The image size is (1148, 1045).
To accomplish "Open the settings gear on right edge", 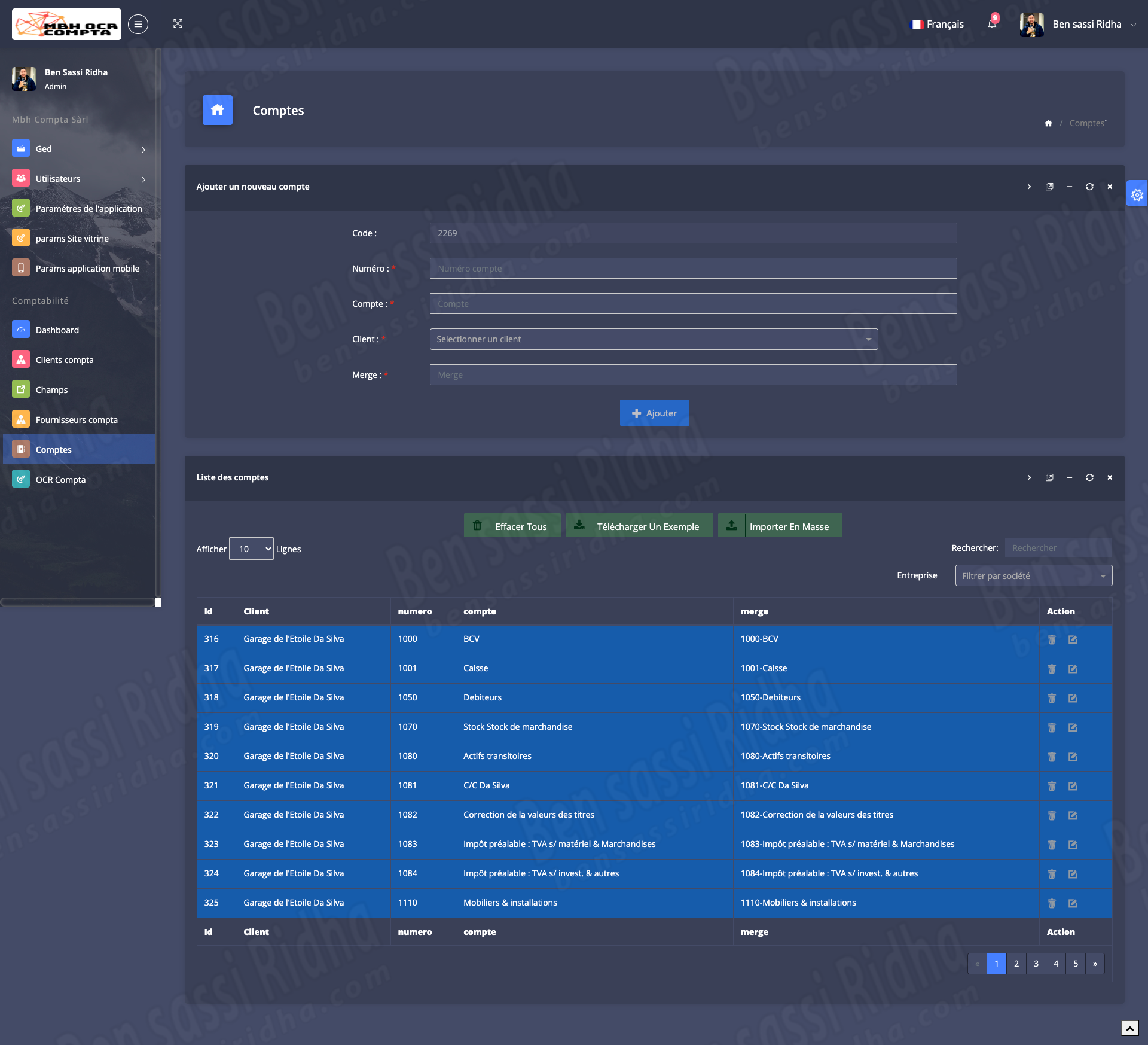I will [x=1137, y=194].
